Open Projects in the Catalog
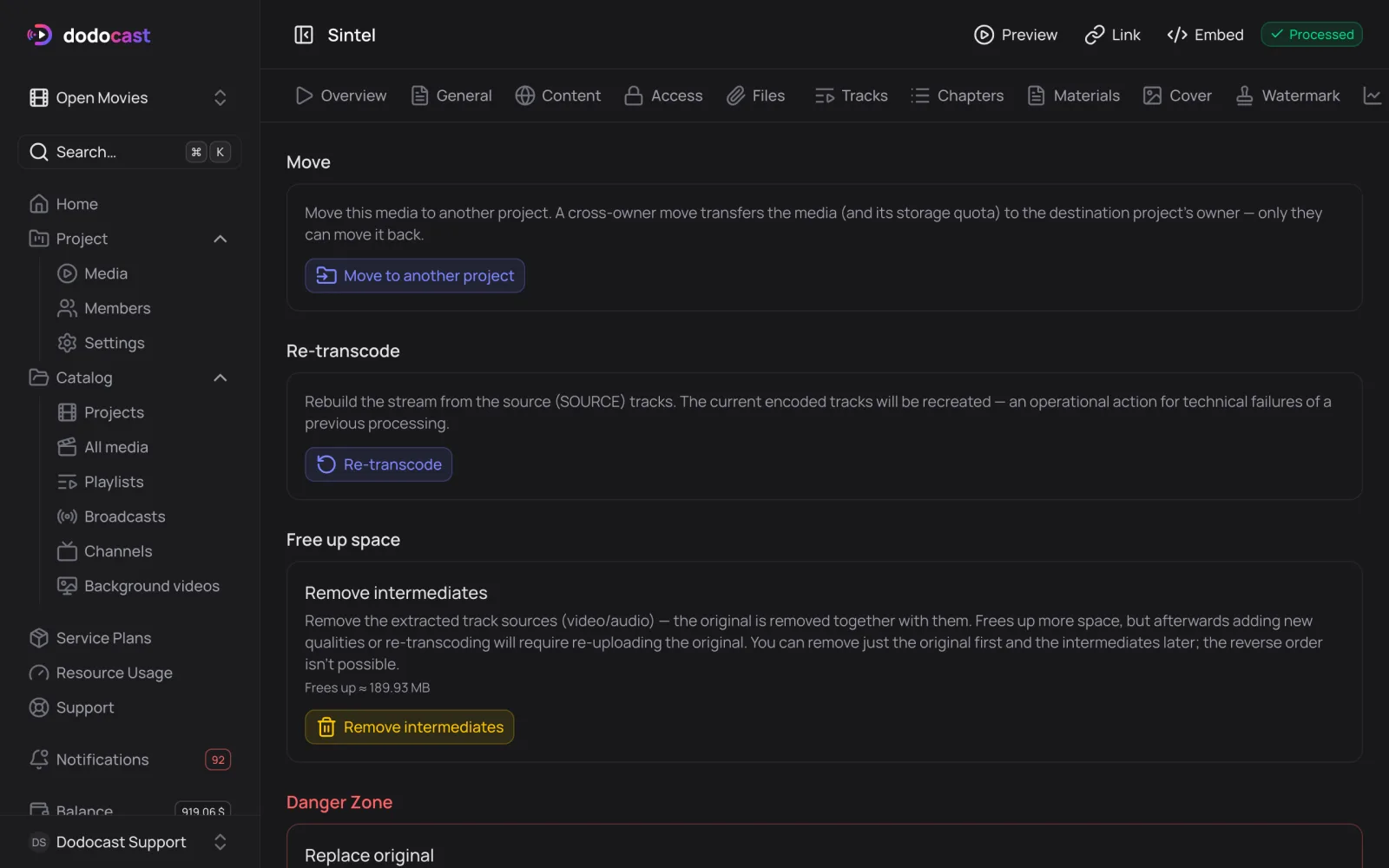 click(x=143, y=412)
